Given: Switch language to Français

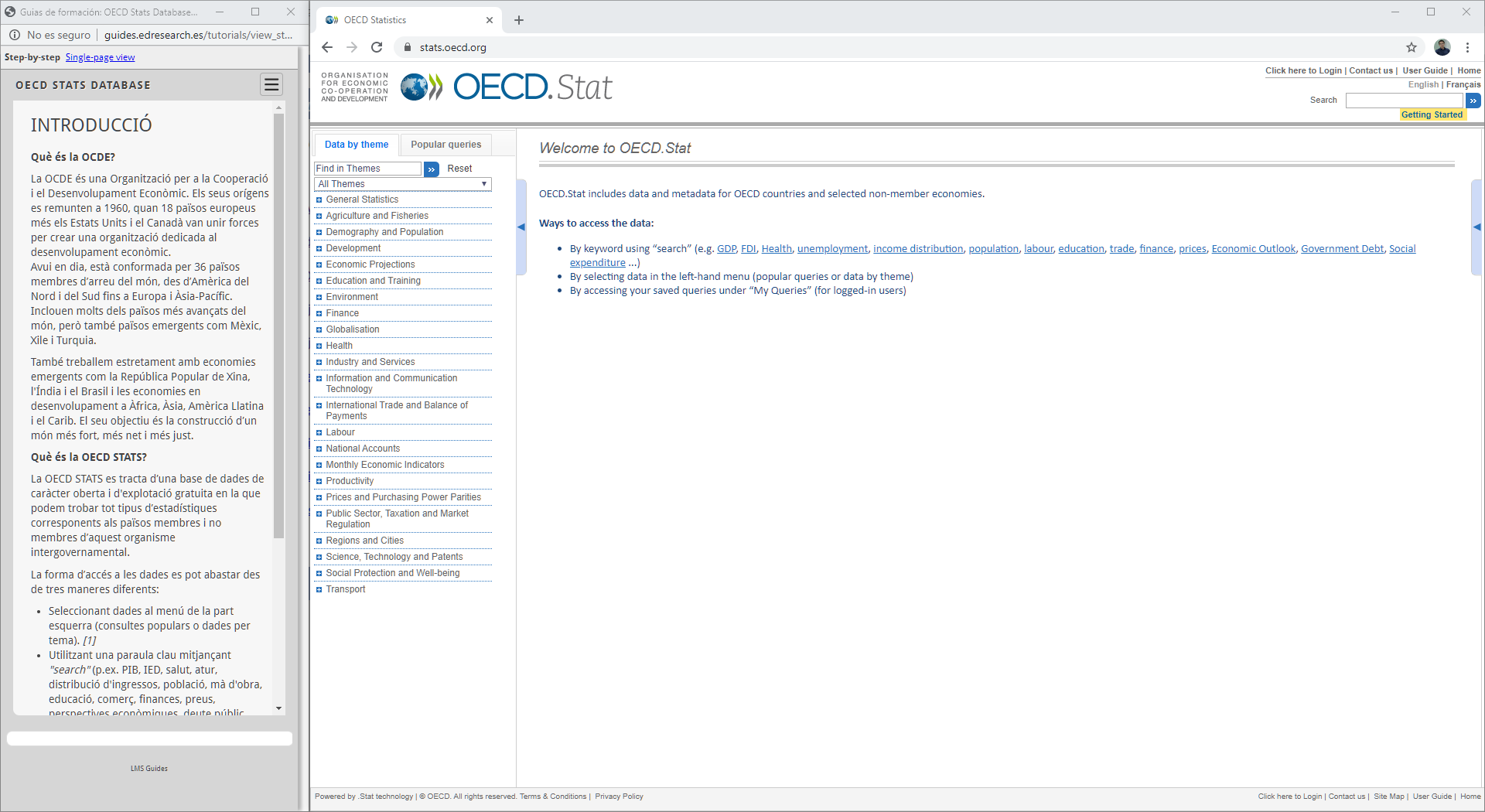Looking at the screenshot, I should coord(1463,85).
